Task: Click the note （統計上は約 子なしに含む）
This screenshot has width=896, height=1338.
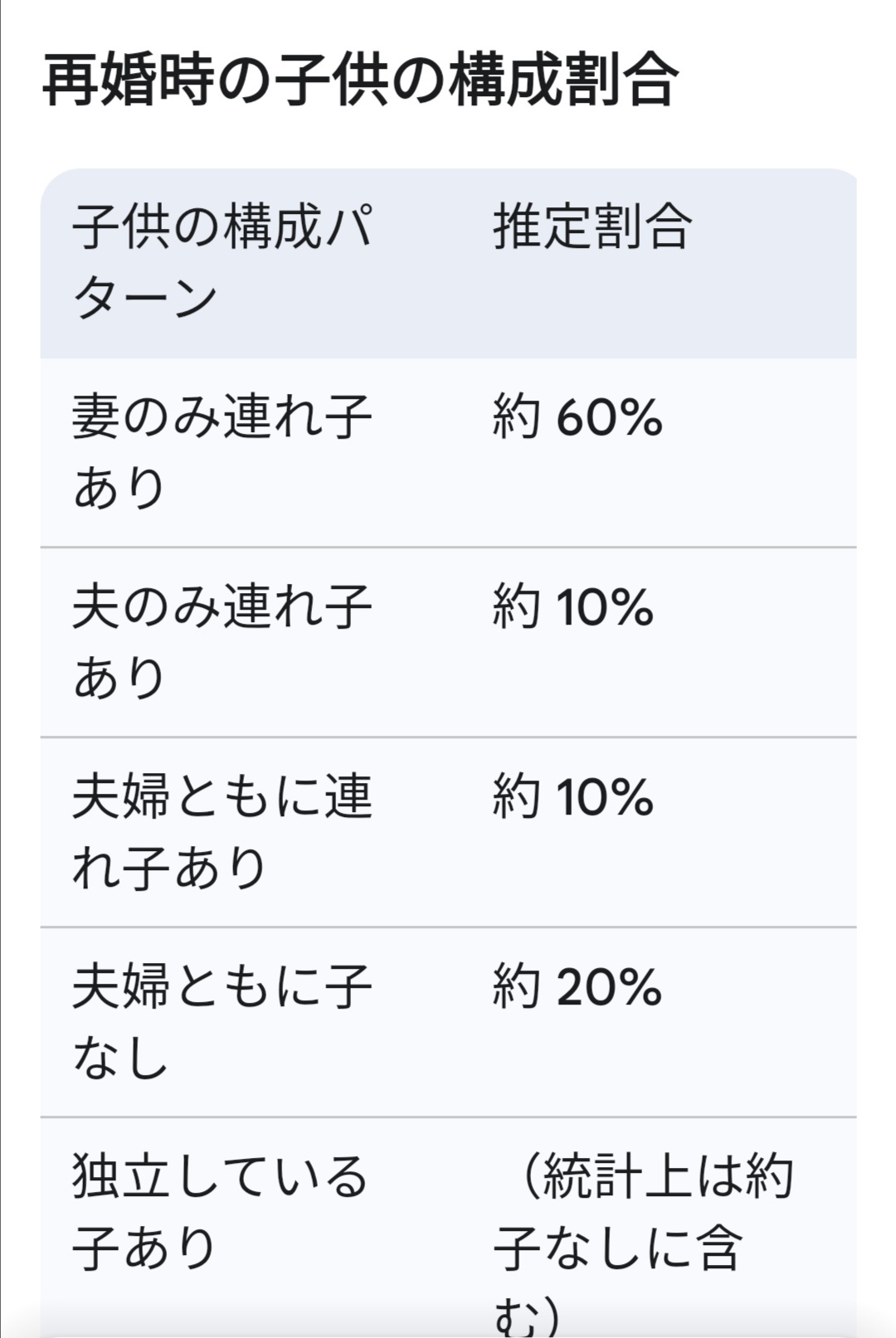Action: click(x=644, y=1244)
